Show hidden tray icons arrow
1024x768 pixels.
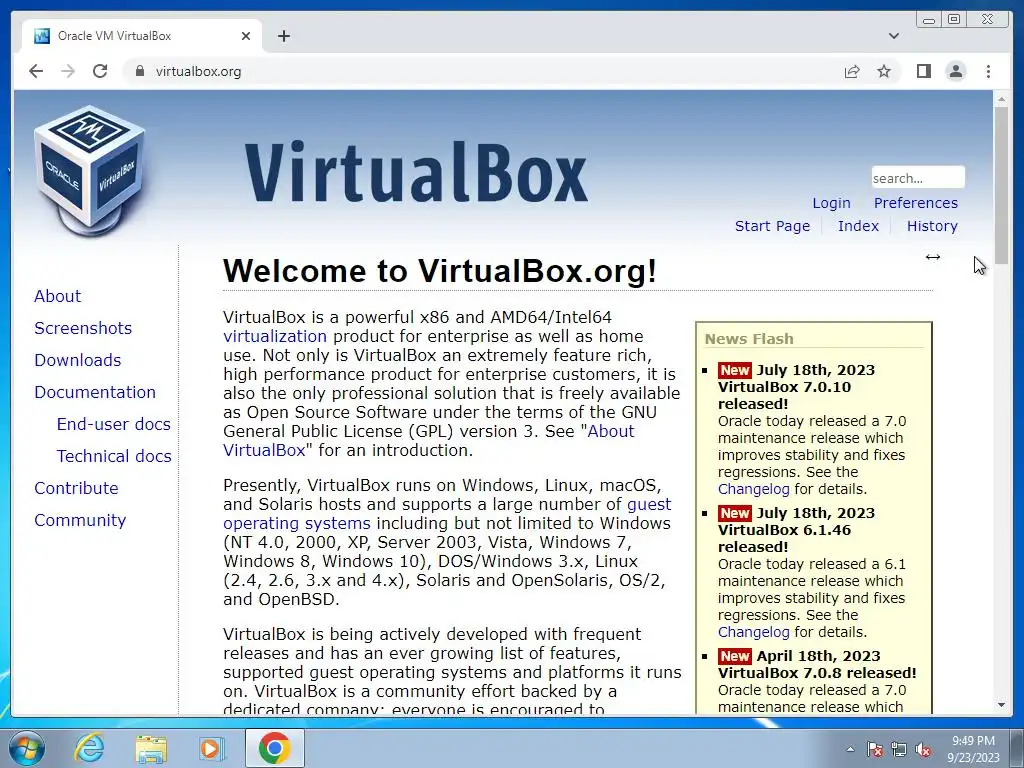(850, 749)
